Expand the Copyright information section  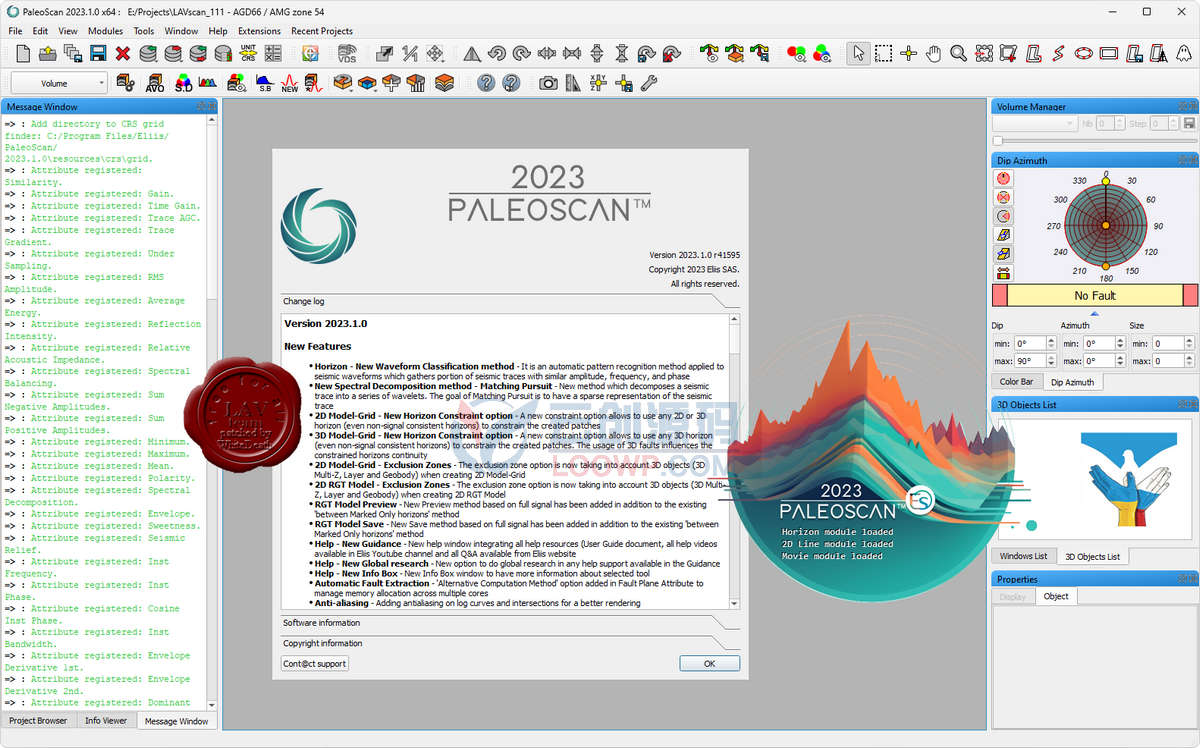[x=510, y=643]
